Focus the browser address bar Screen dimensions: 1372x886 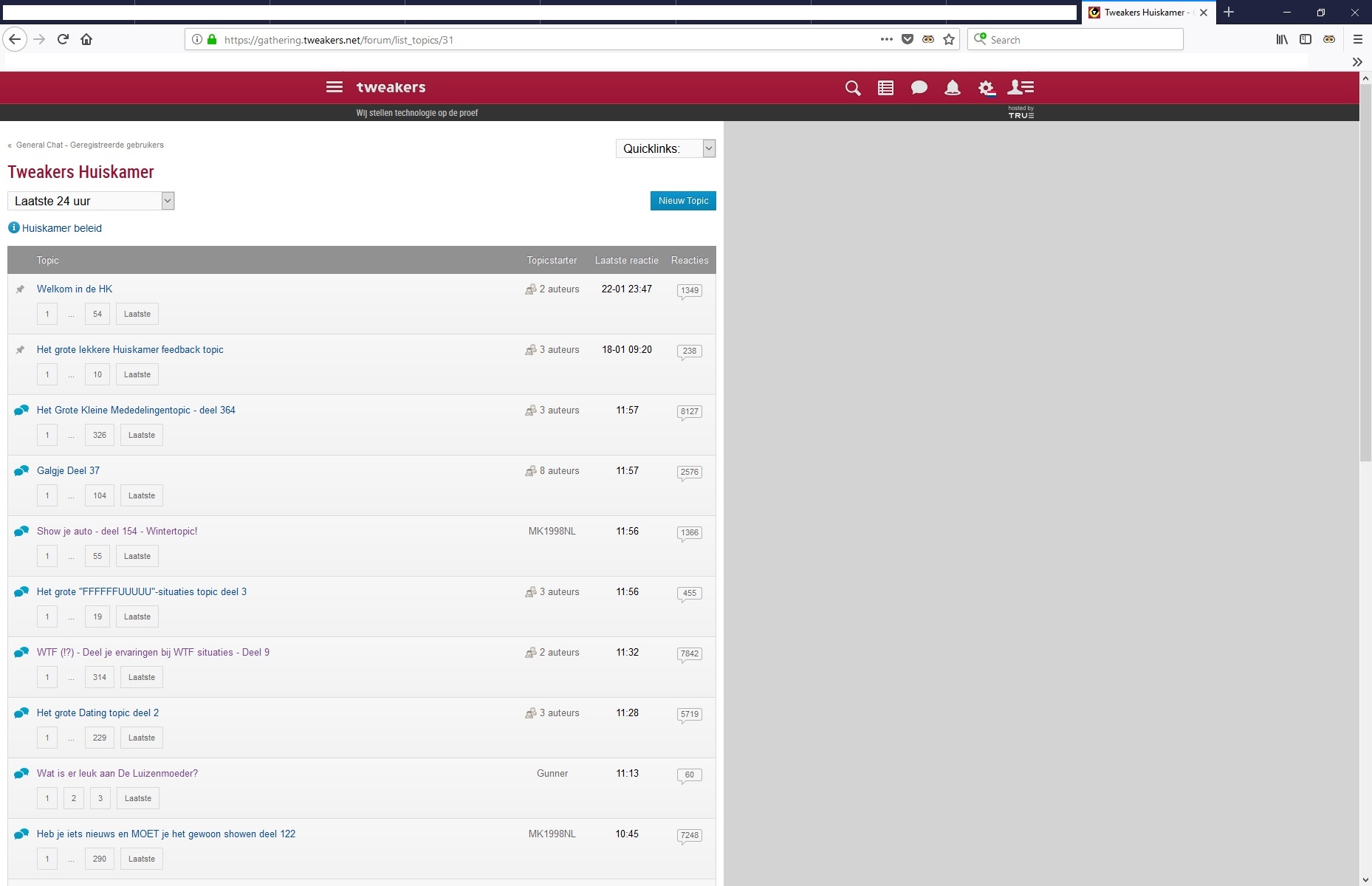(x=546, y=40)
